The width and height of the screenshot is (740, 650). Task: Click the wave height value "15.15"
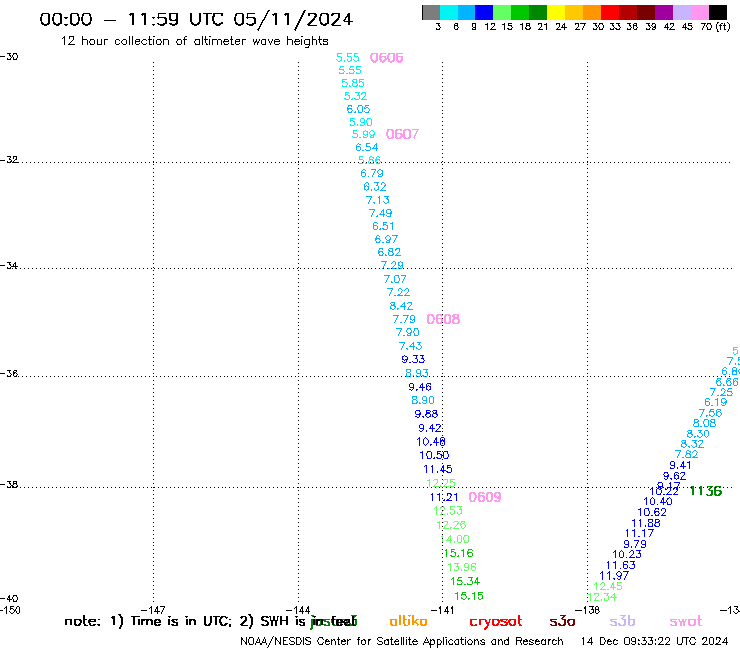click(469, 596)
